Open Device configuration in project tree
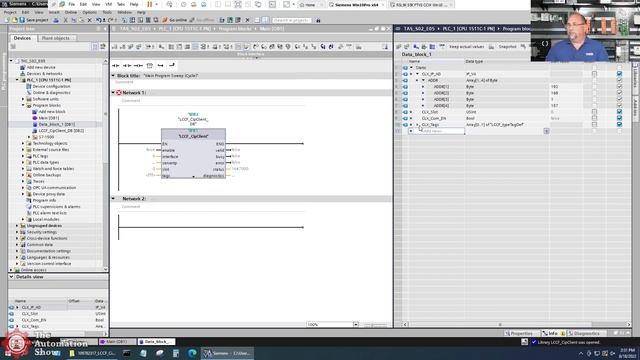Image resolution: width=640 pixels, height=360 pixels. [x=51, y=86]
